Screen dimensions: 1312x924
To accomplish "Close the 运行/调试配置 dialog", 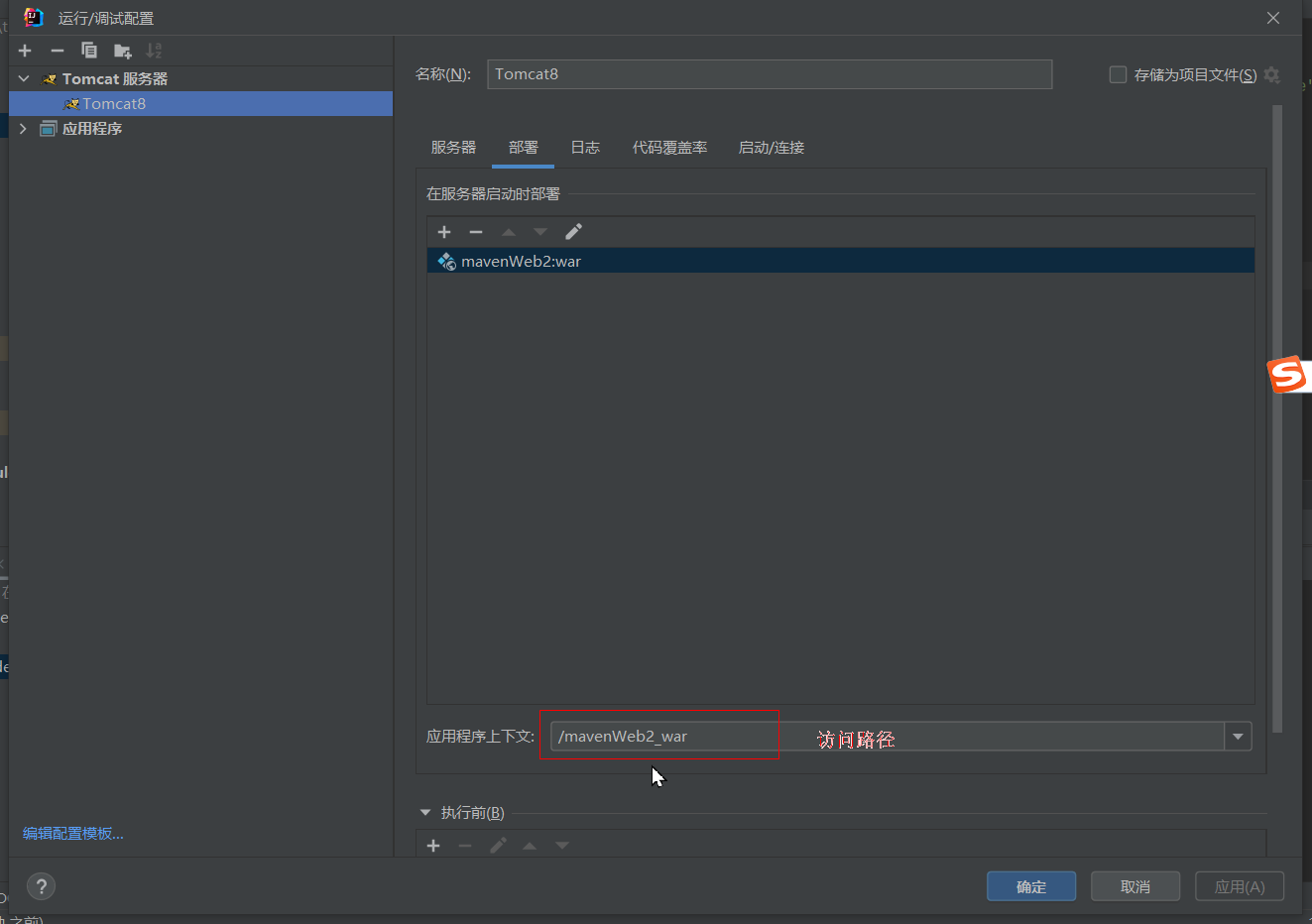I will coord(1273,18).
